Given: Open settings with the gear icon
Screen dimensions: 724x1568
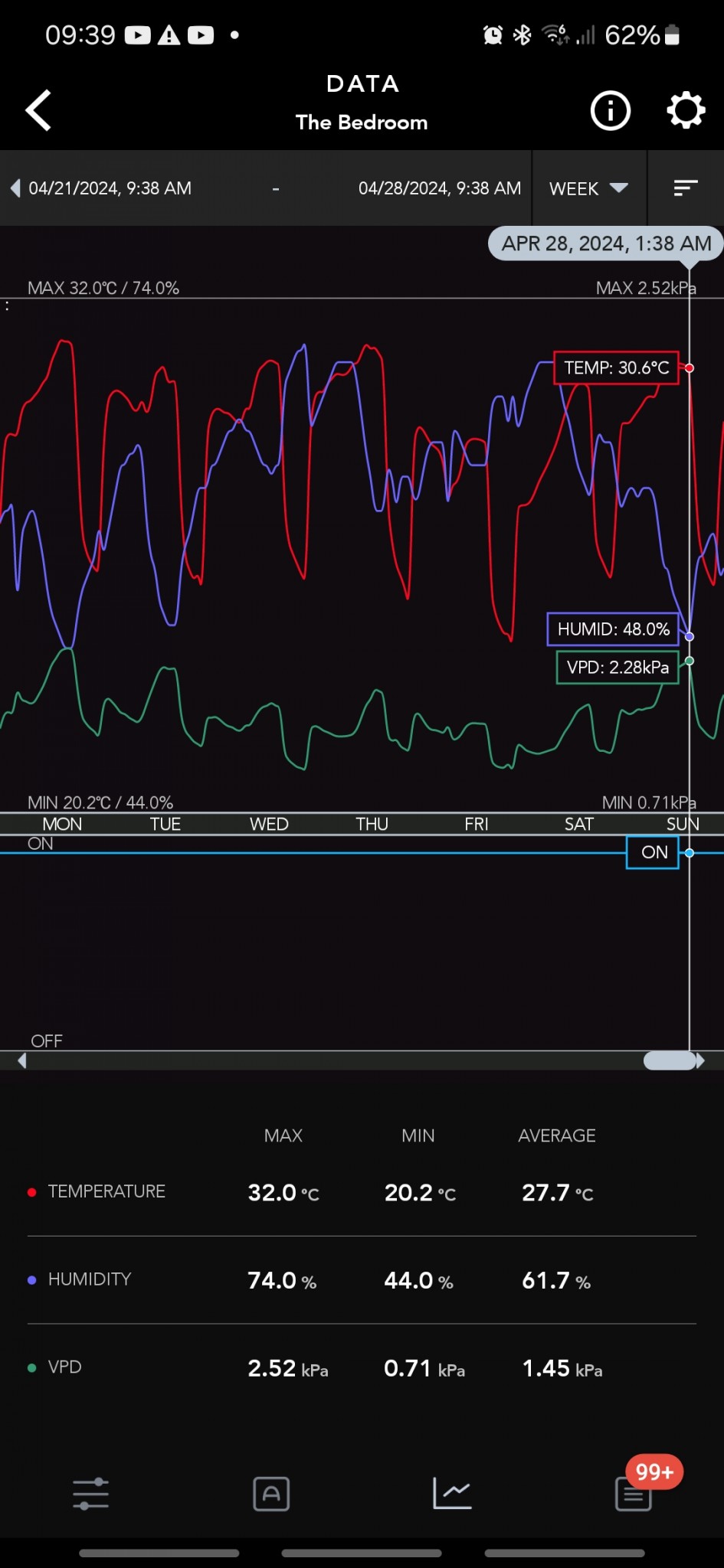Looking at the screenshot, I should coord(685,111).
